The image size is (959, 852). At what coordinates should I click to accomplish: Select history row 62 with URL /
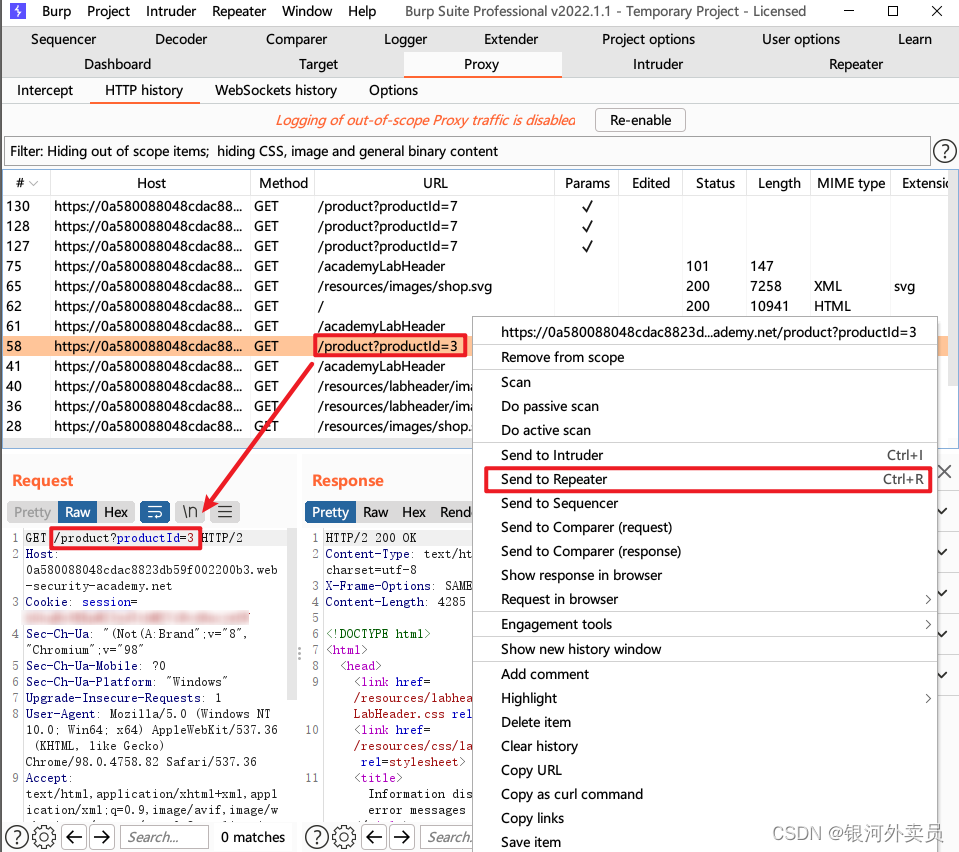point(476,306)
